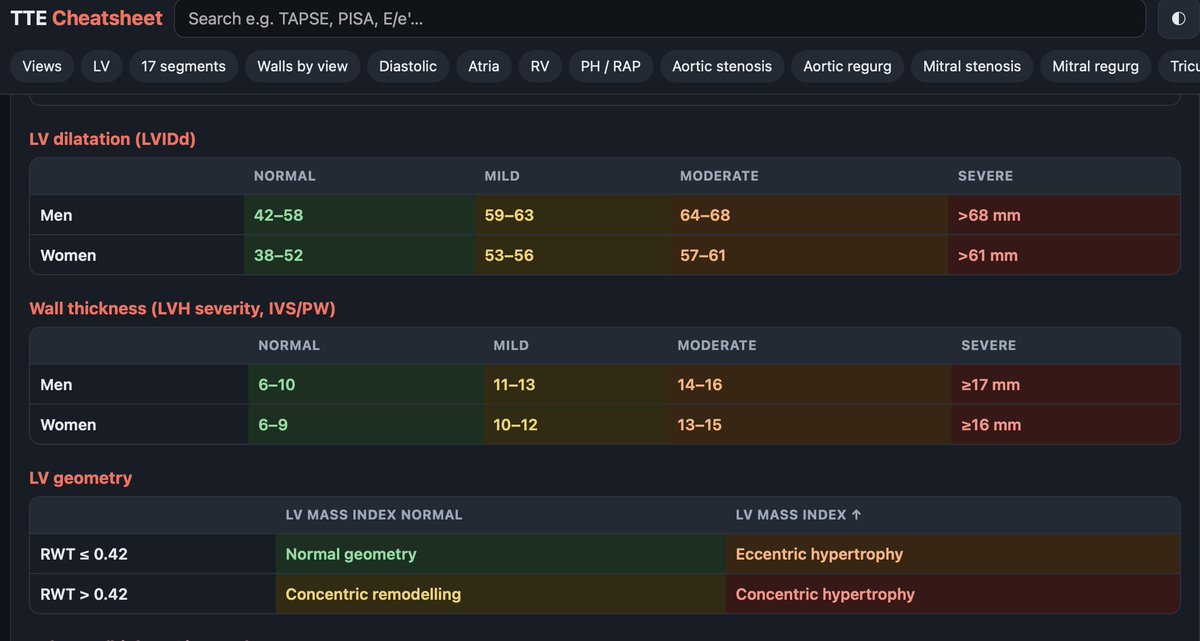Click the >68 mm severe cell
This screenshot has width=1200, height=641.
click(1064, 215)
